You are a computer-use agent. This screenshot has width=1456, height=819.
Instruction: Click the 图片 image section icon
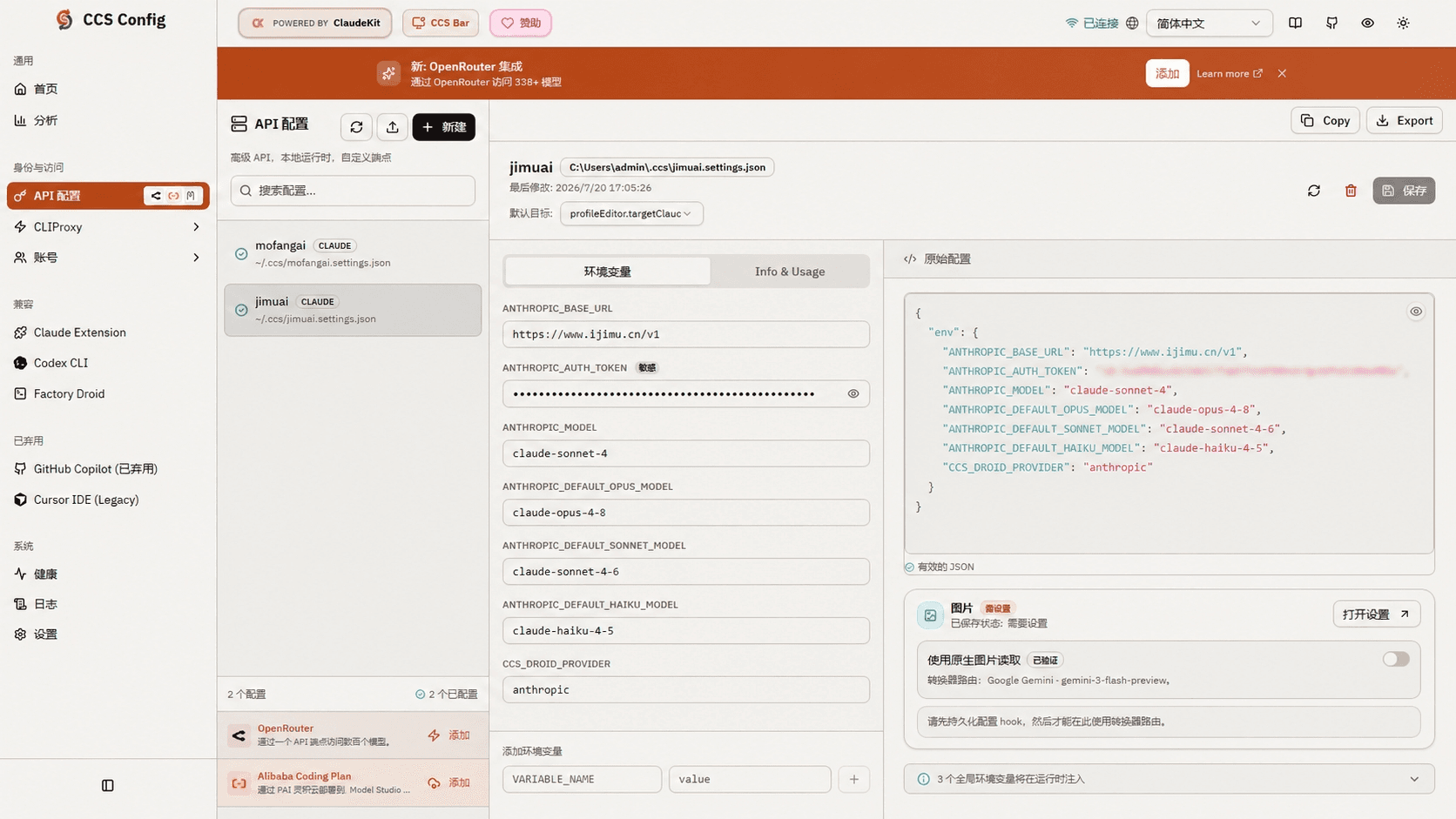point(930,615)
